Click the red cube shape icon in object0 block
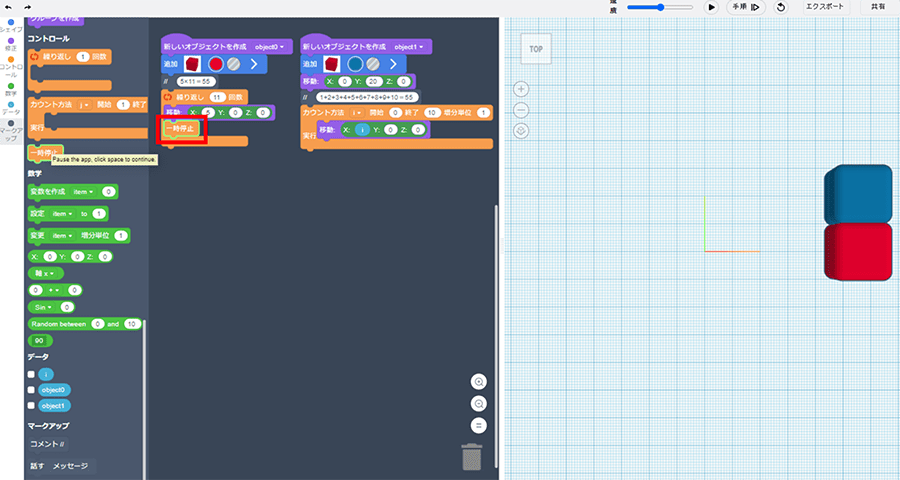This screenshot has height=480, width=900. point(192,64)
